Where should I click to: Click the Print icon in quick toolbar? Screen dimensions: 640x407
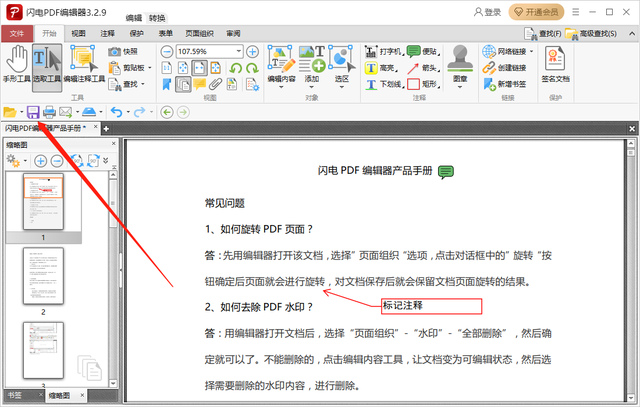point(49,112)
